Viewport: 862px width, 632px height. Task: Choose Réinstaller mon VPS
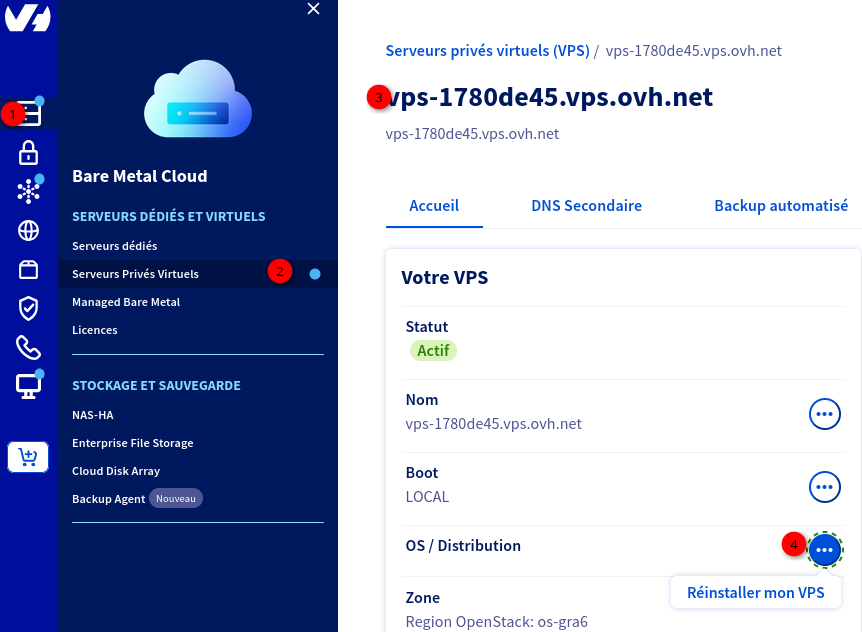[x=756, y=592]
